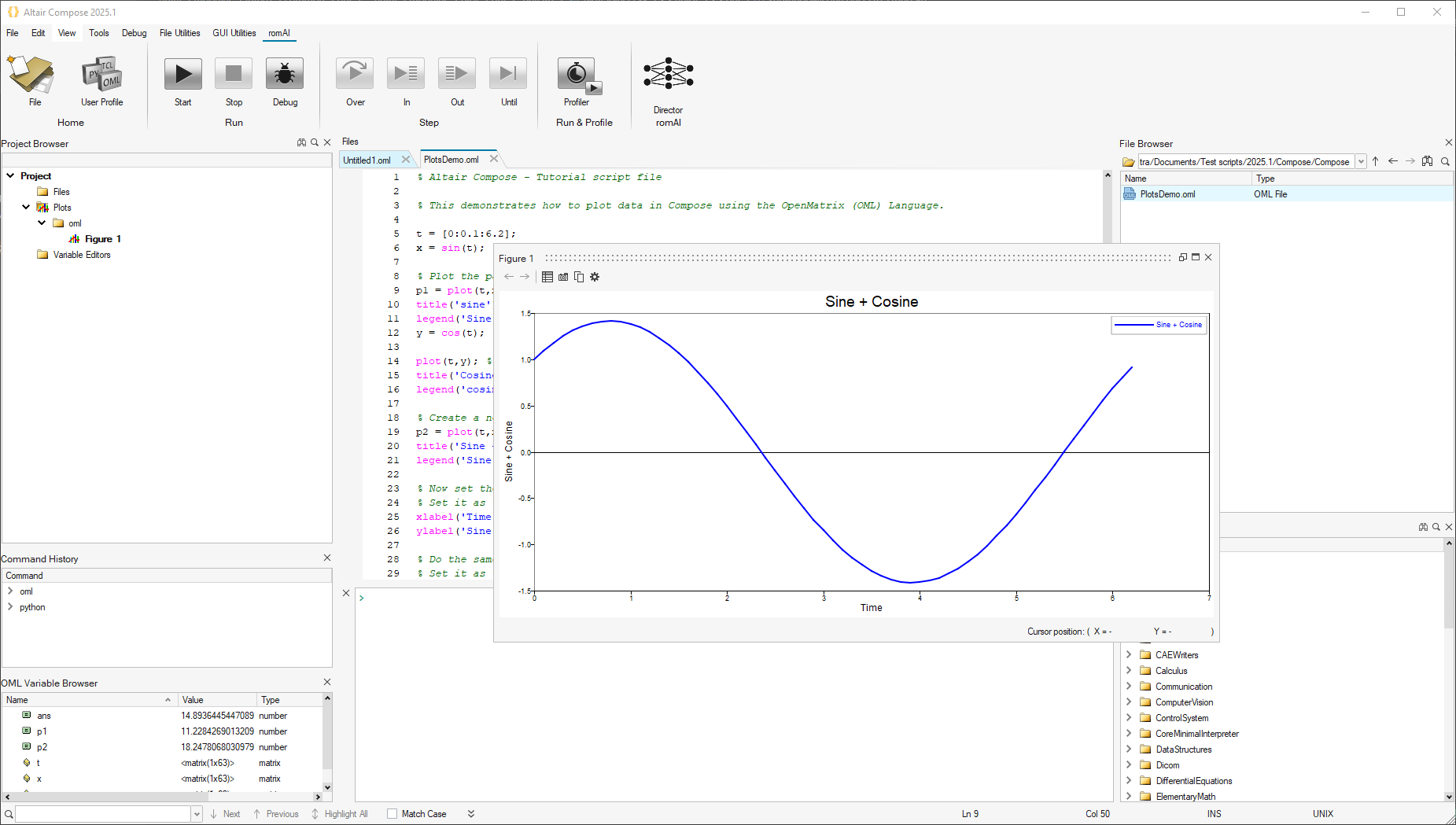Collapse the Plots tree node

pos(26,207)
